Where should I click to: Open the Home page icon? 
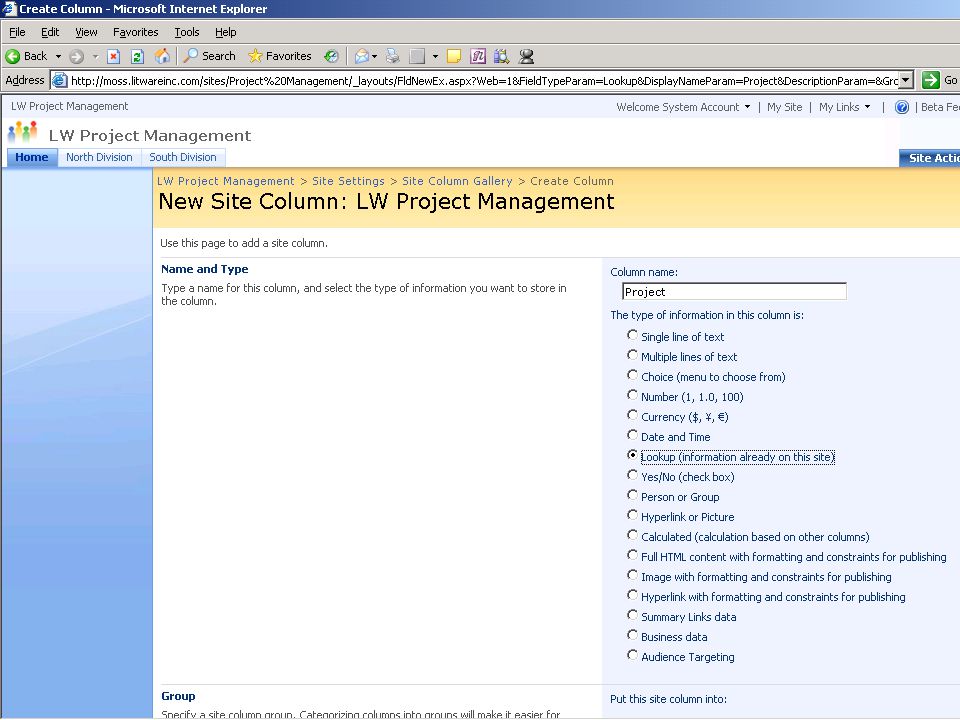(x=162, y=56)
